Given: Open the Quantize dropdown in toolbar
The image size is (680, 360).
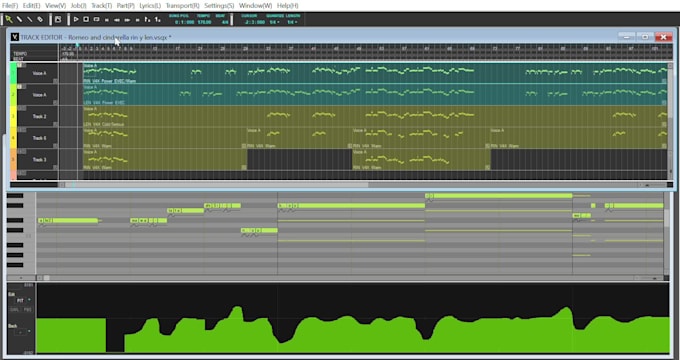Looking at the screenshot, I should pyautogui.click(x=274, y=22).
